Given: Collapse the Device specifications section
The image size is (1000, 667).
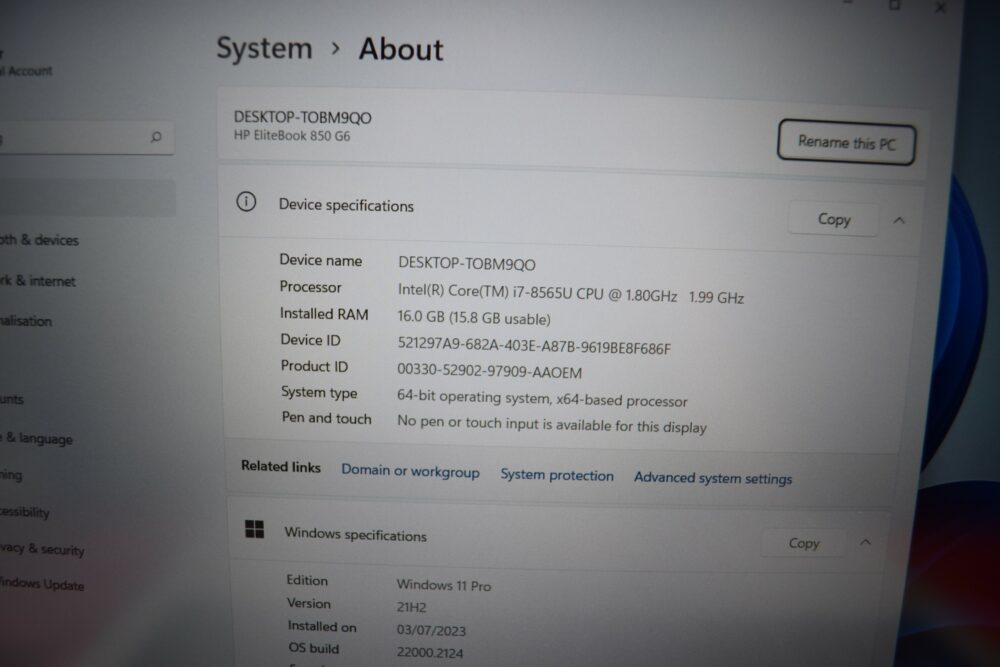Looking at the screenshot, I should pos(899,221).
